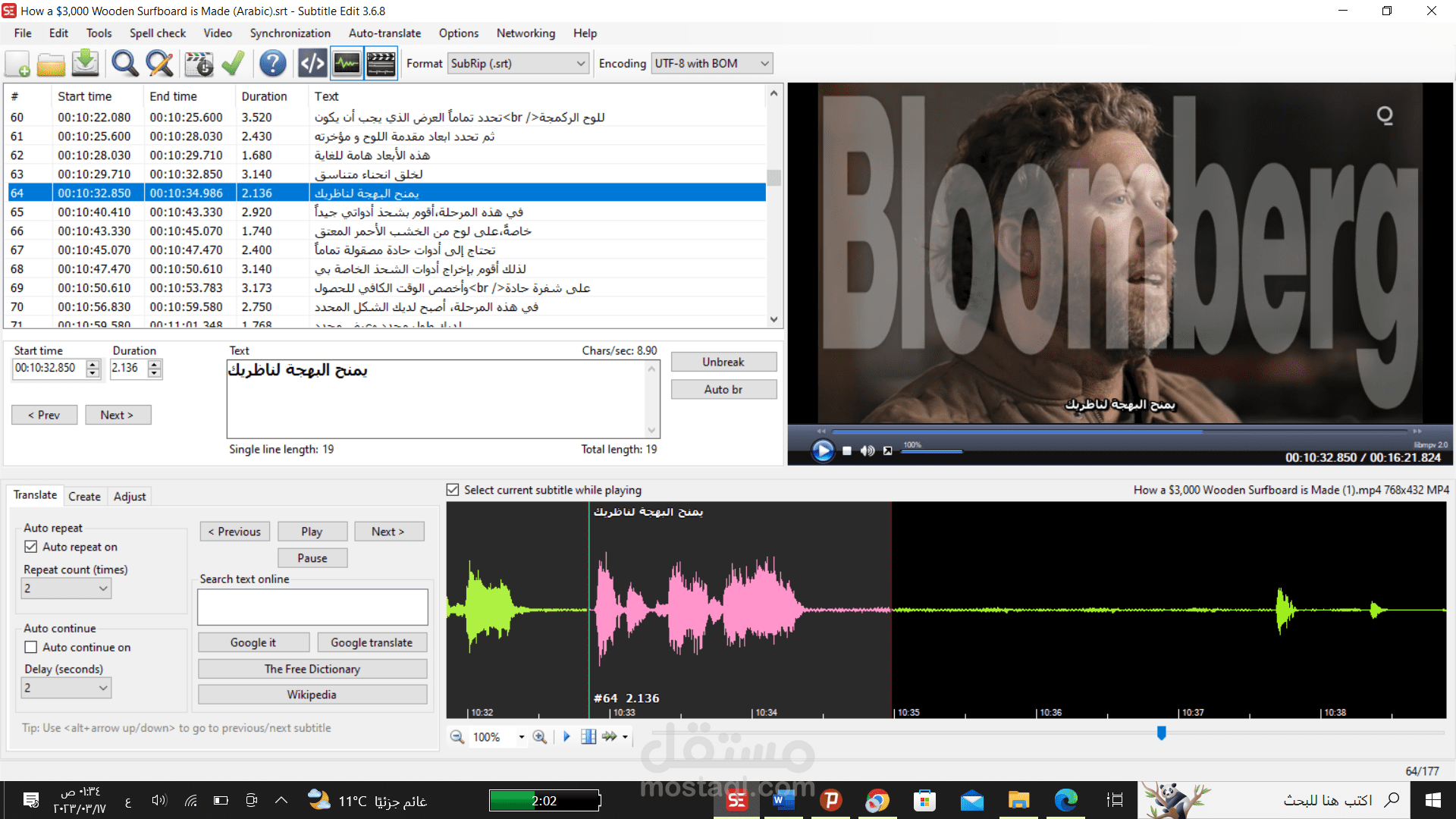This screenshot has width=1456, height=819.
Task: Click the < Prev button under Start time
Action: pos(44,415)
